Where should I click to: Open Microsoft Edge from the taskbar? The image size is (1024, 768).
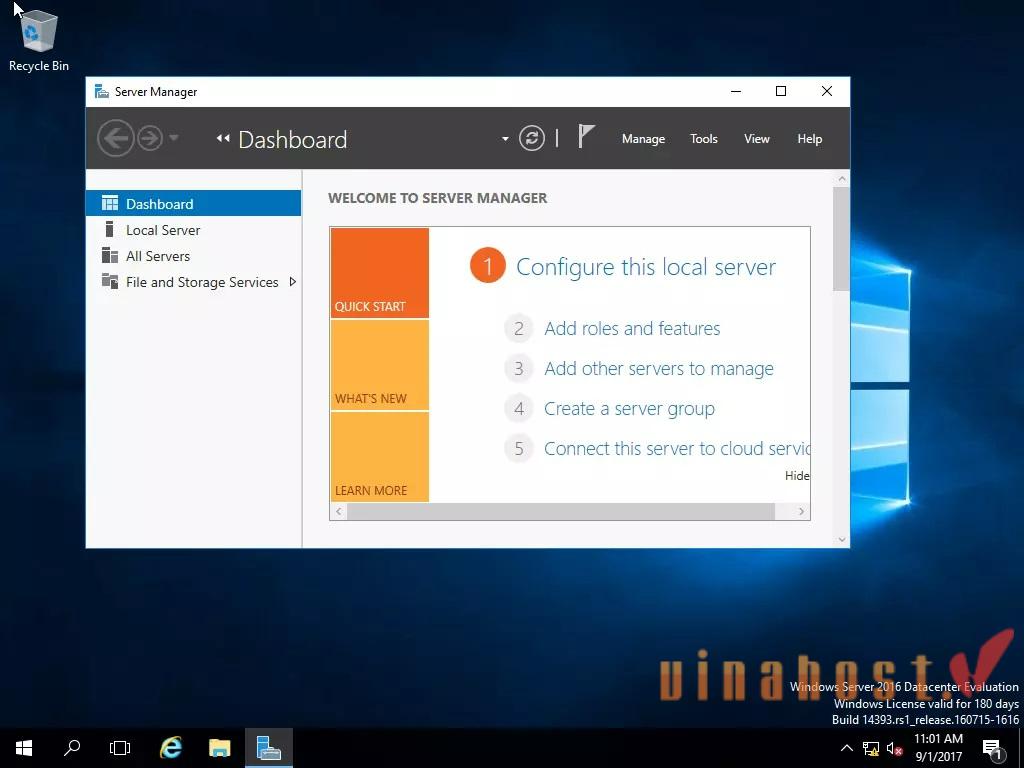point(170,747)
